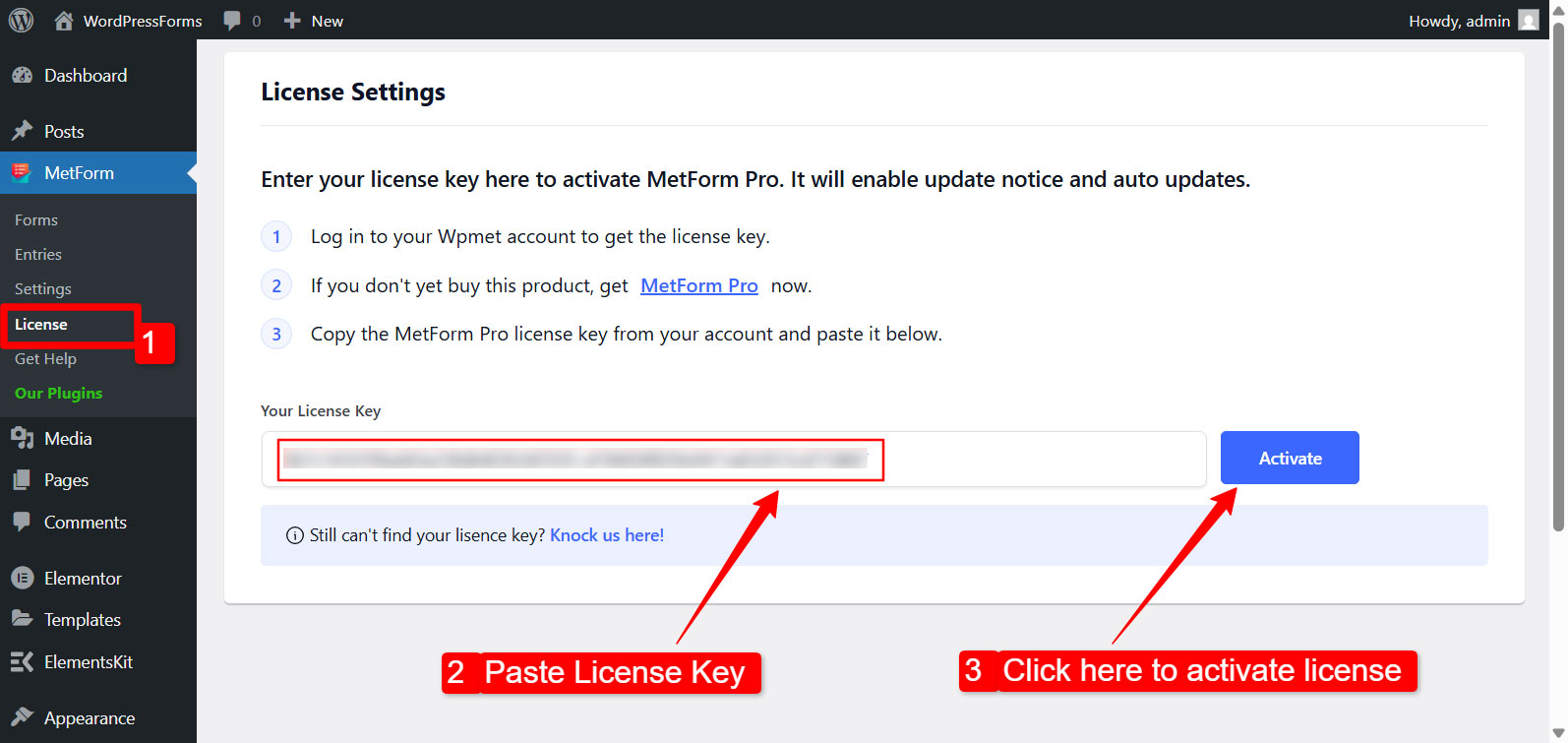The height and width of the screenshot is (743, 1568).
Task: Select the MetForm menu icon
Action: coord(22,173)
